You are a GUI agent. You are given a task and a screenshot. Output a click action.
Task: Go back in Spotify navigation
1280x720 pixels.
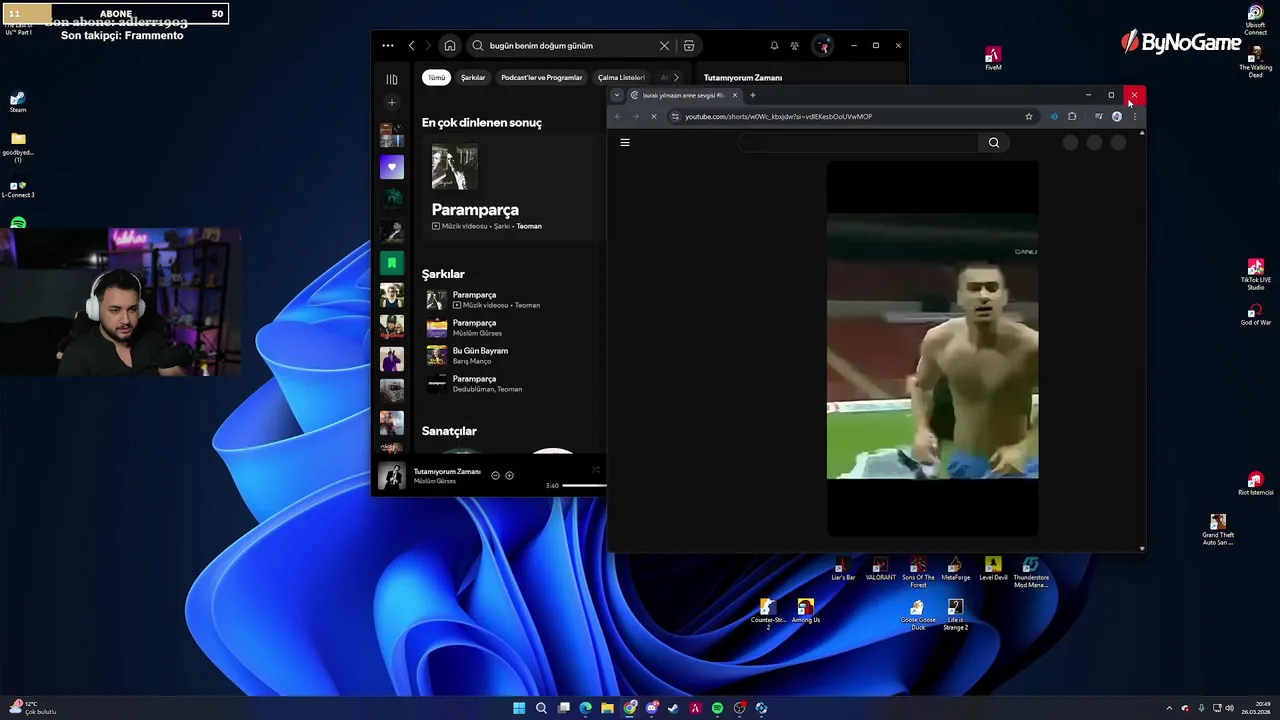click(x=412, y=45)
